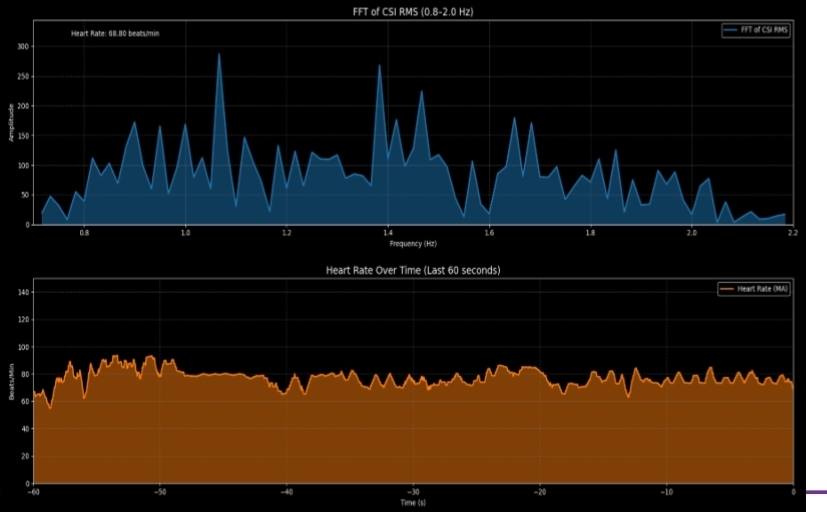Click the 'Beats/Min' y-axis label

pos(13,383)
